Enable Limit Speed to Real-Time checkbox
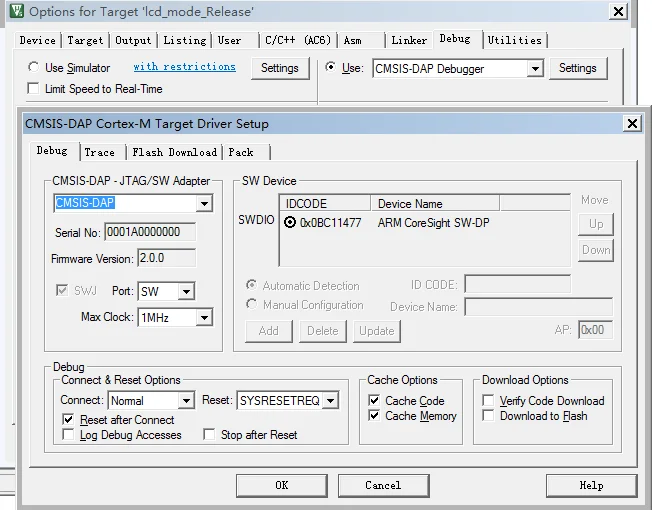 [x=33, y=88]
